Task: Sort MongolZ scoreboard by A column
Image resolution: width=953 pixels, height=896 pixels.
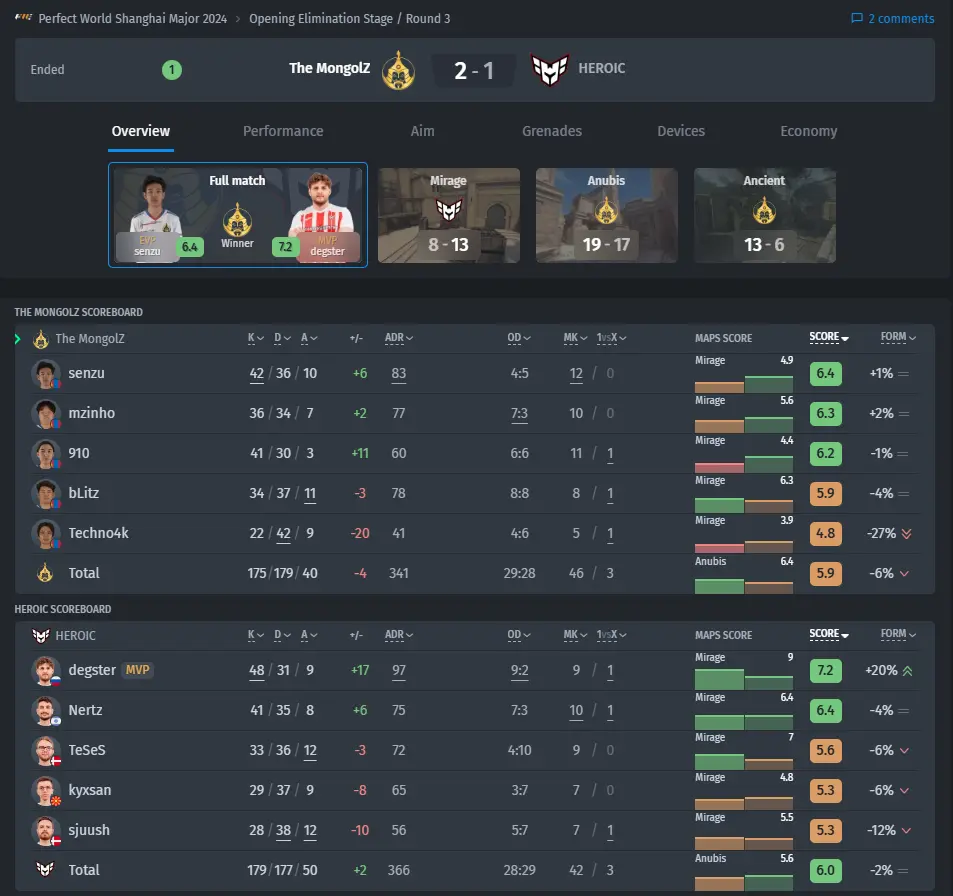Action: pos(309,338)
